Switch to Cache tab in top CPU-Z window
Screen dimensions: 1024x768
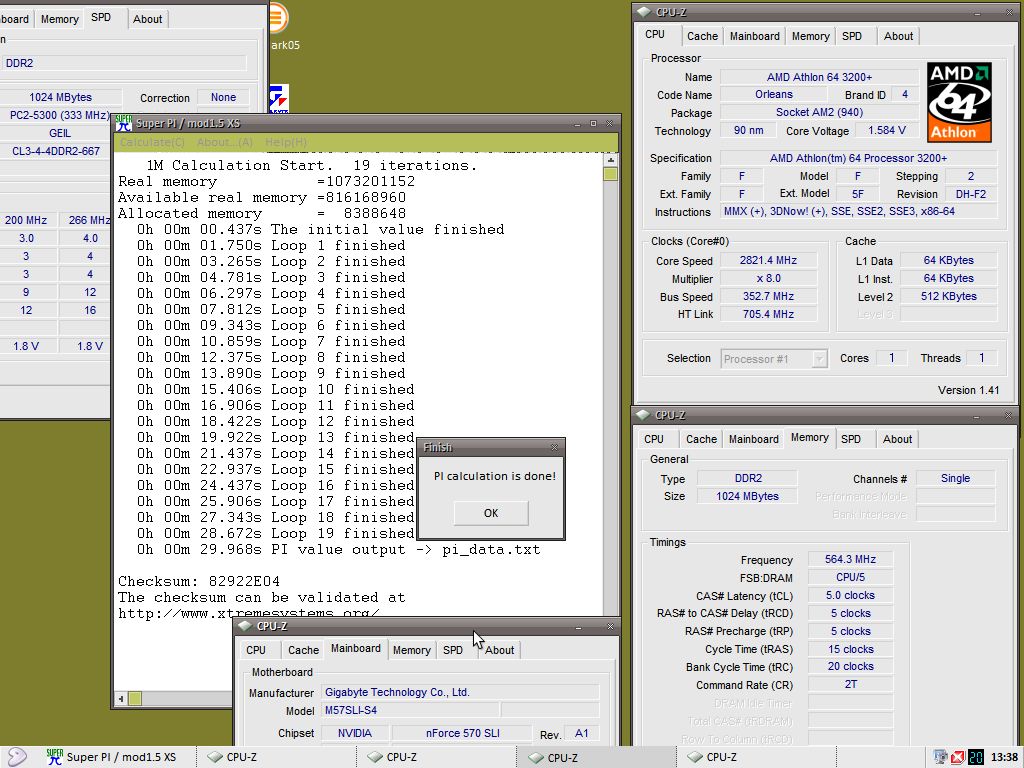click(x=702, y=37)
